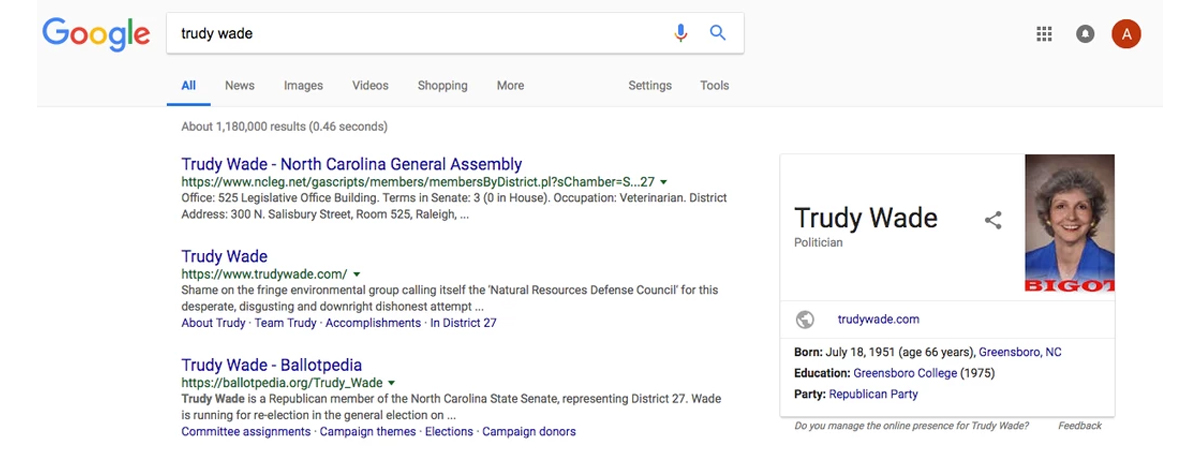Screen dimensions: 1200x460
Task: Share the Trudy Wade knowledge panel
Action: tap(993, 220)
